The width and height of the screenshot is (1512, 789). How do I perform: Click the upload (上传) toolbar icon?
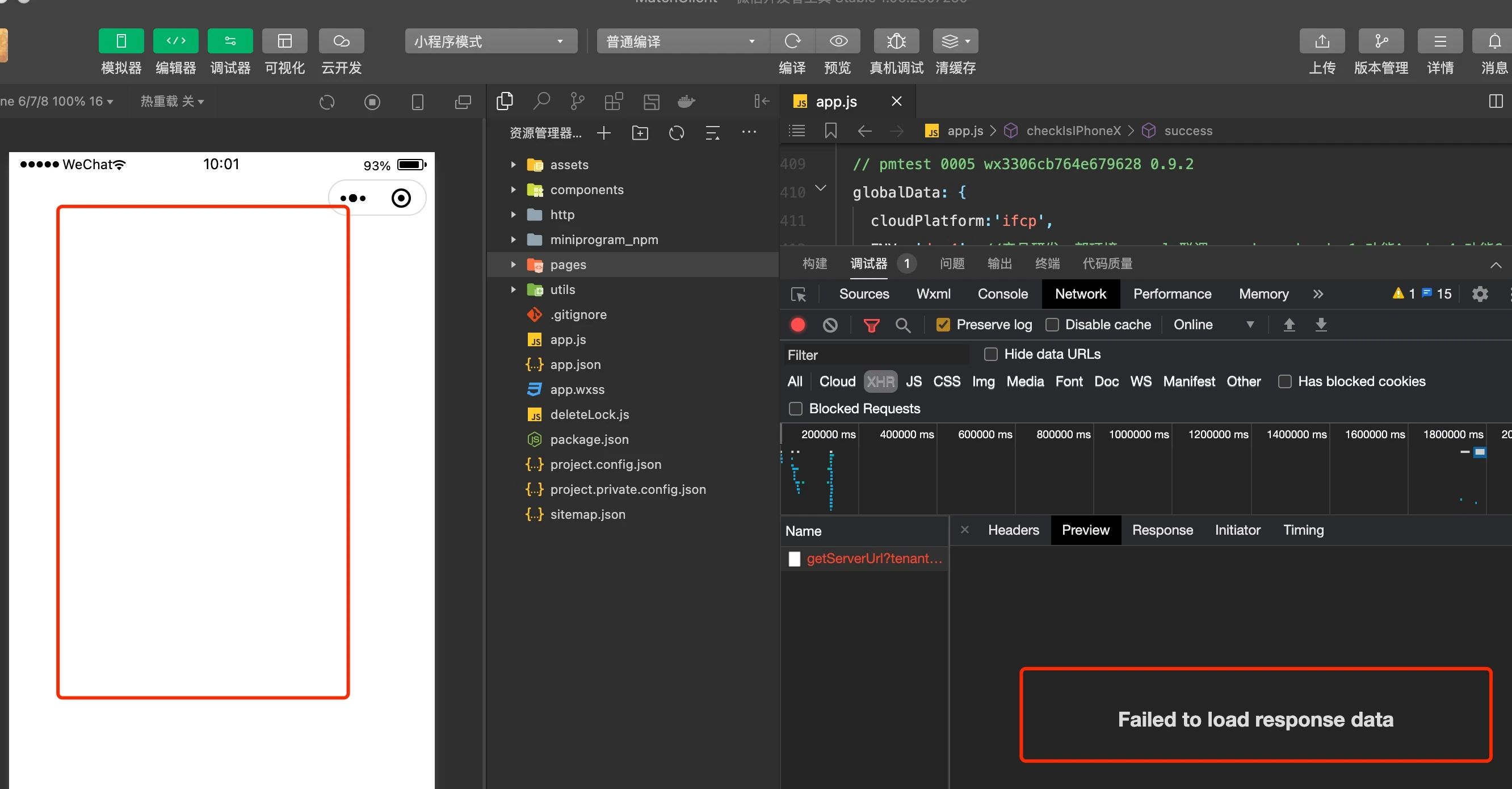pos(1322,41)
